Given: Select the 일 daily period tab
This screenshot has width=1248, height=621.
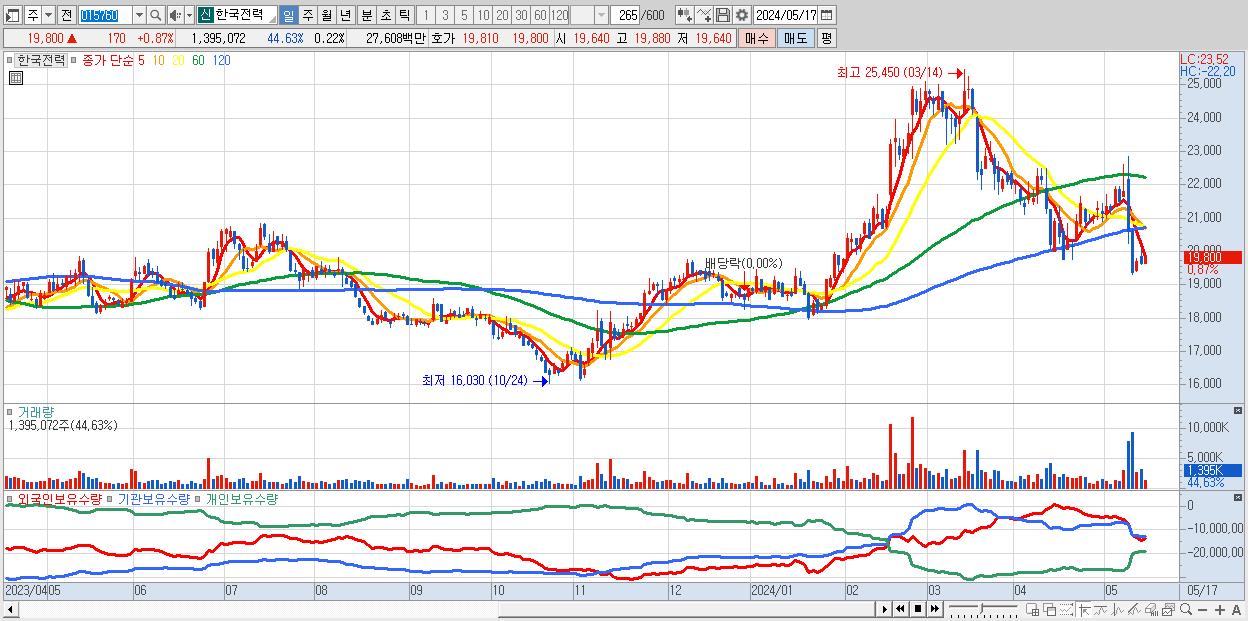Looking at the screenshot, I should [289, 15].
